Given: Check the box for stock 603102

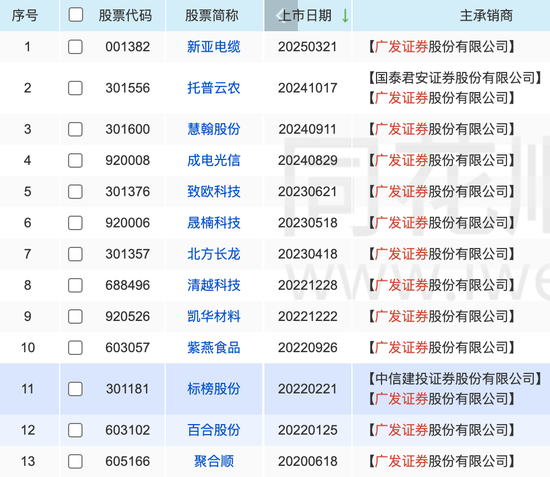Looking at the screenshot, I should point(75,430).
